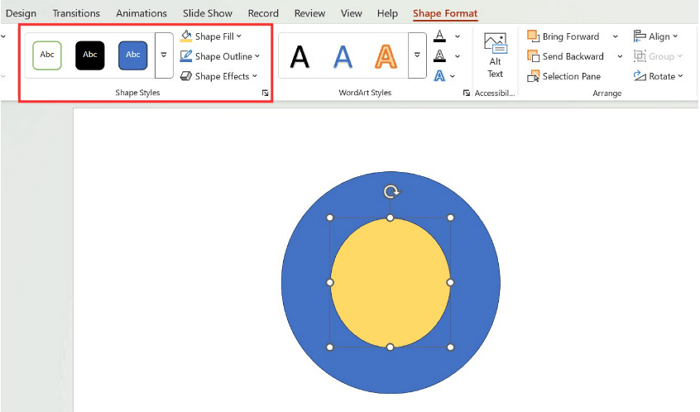Click Bring Forward icon

coord(533,37)
